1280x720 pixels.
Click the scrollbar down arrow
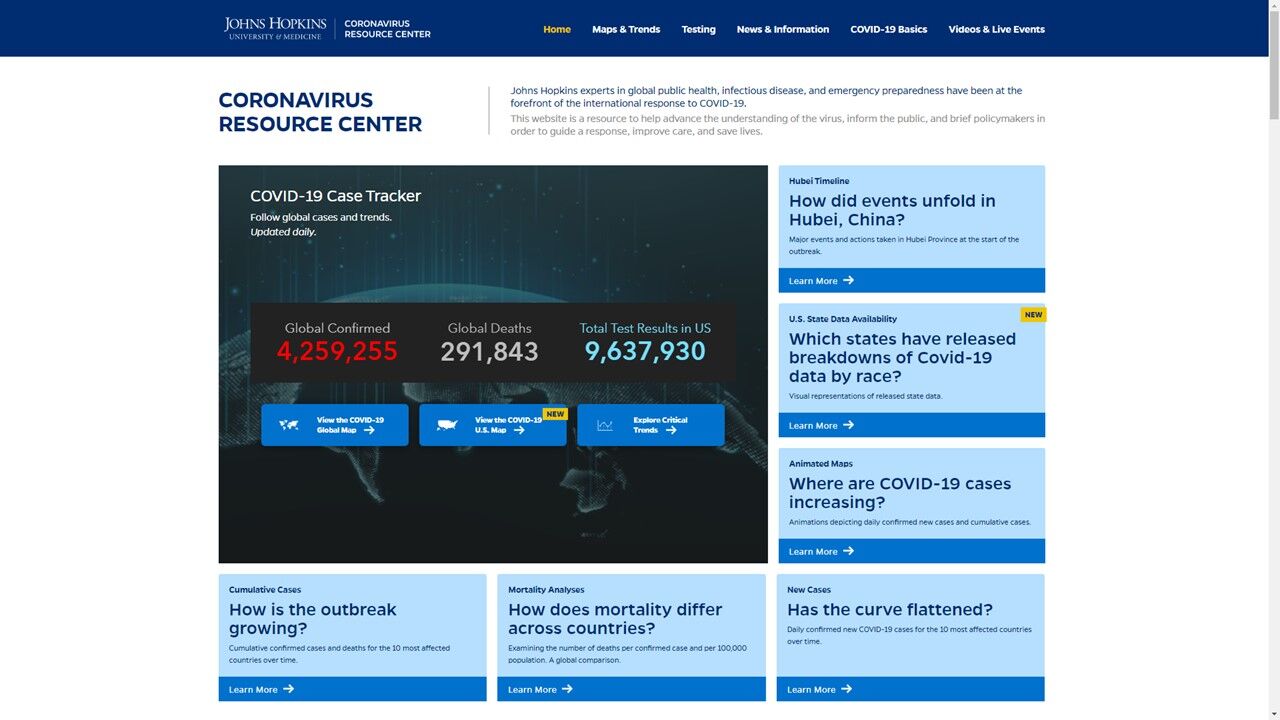point(1273,713)
